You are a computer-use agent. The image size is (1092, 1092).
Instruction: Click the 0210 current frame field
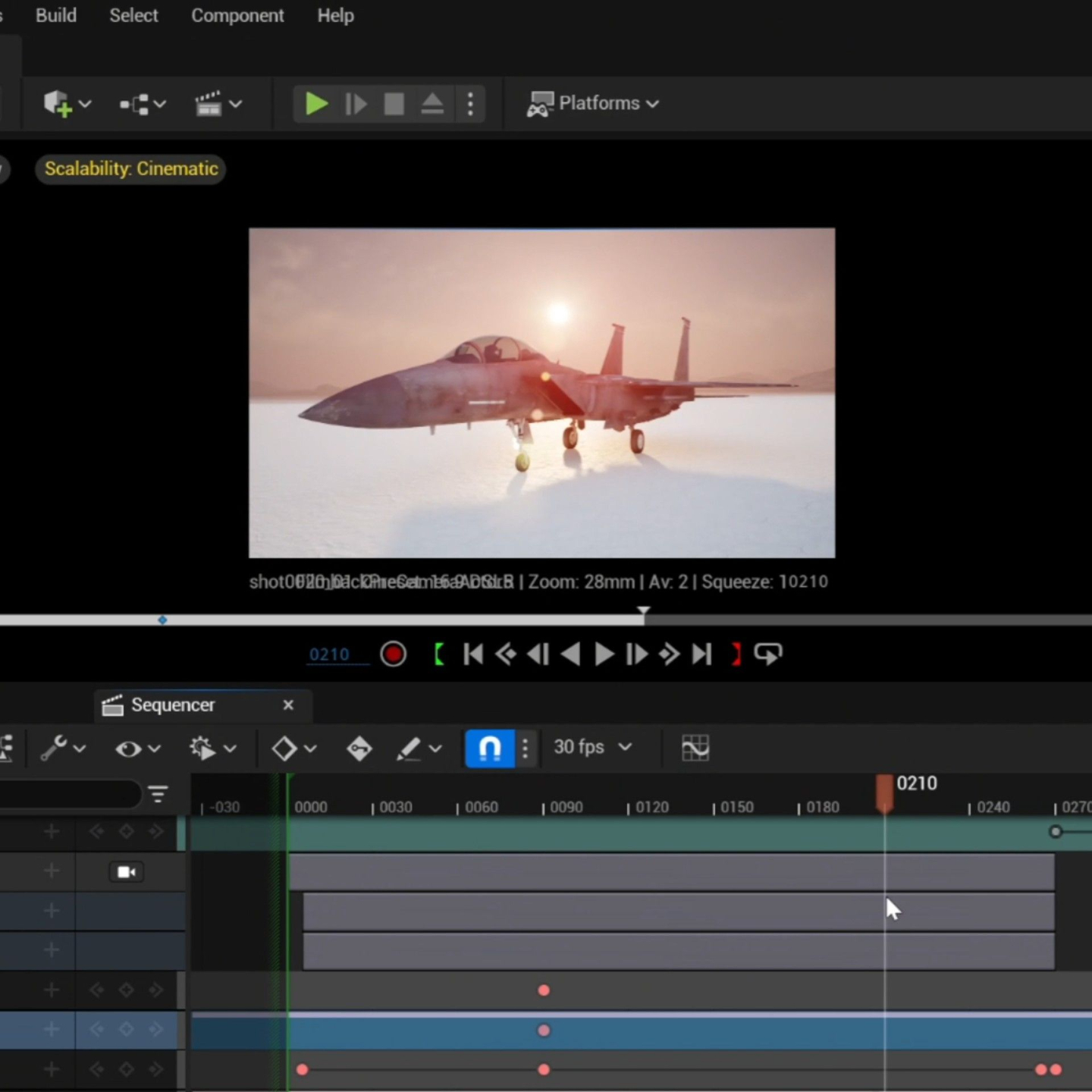pos(329,654)
